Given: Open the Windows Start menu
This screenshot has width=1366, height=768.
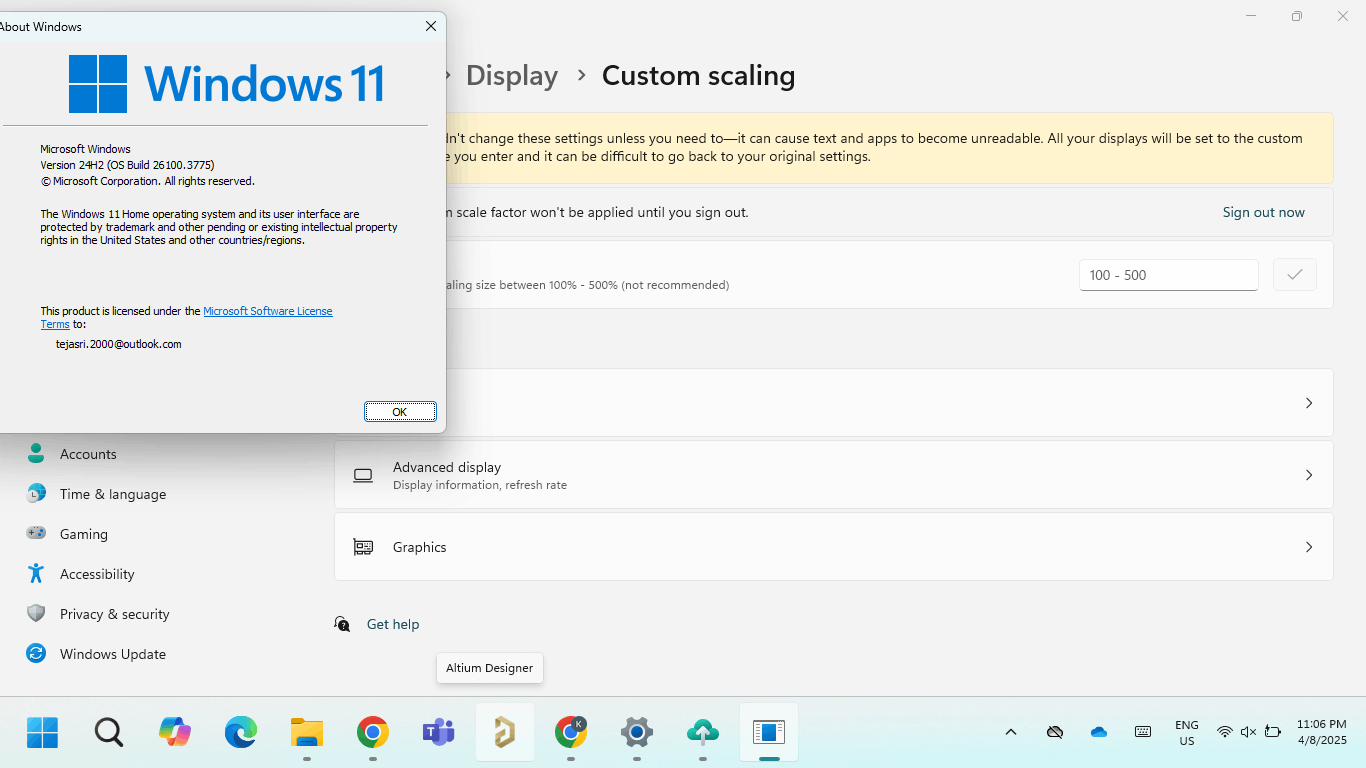Looking at the screenshot, I should 43,733.
